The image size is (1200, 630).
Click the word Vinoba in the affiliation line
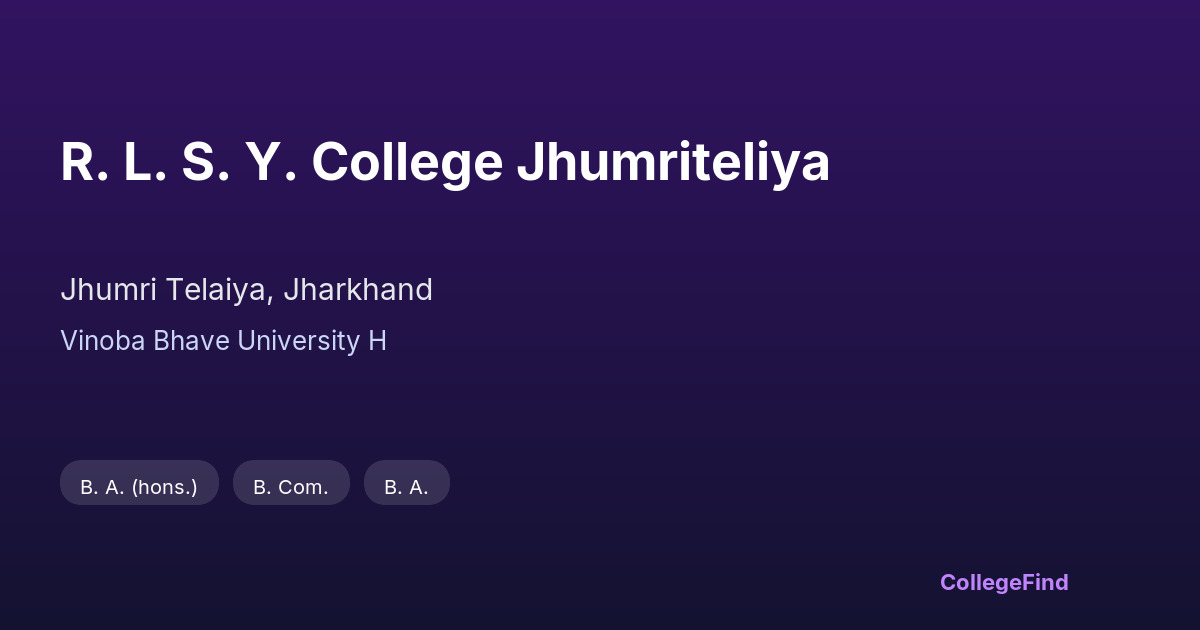(100, 341)
